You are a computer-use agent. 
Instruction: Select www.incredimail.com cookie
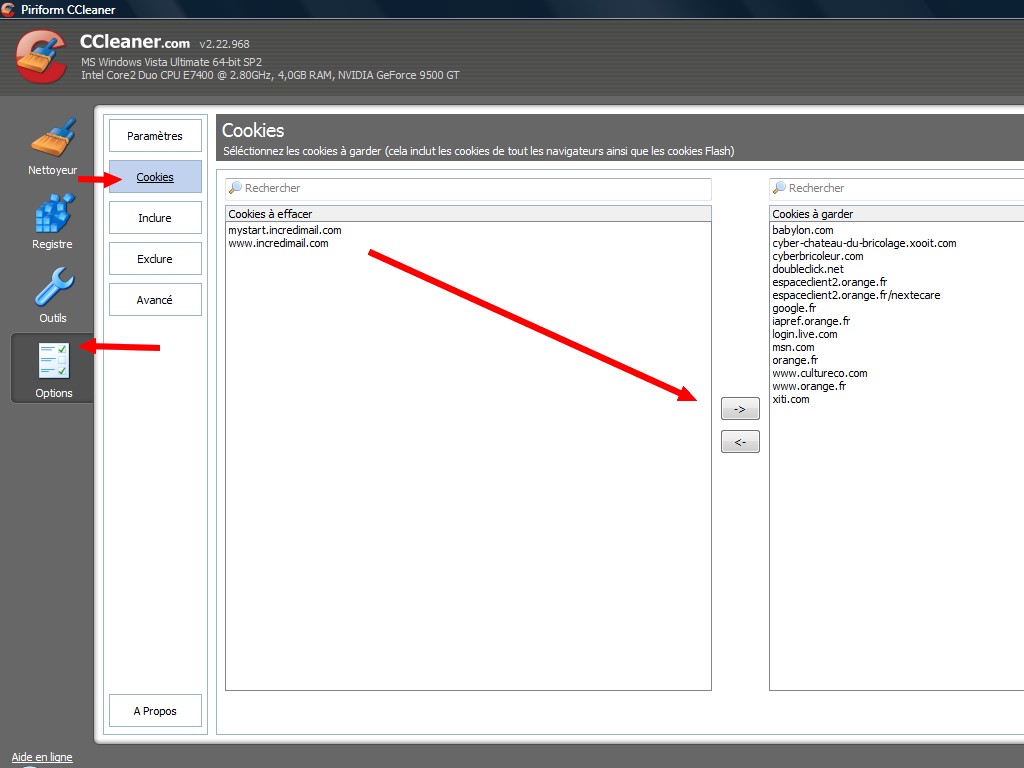click(278, 244)
